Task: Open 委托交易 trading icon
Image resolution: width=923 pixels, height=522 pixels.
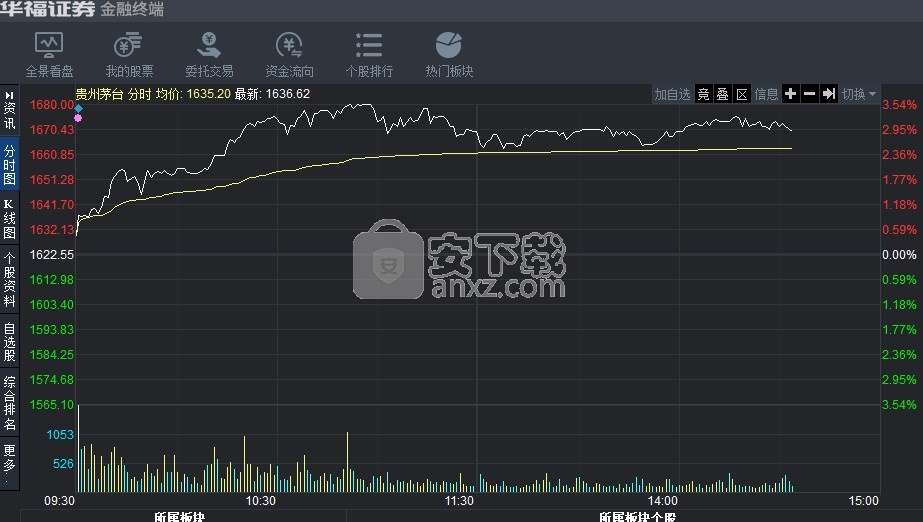Action: pyautogui.click(x=209, y=55)
